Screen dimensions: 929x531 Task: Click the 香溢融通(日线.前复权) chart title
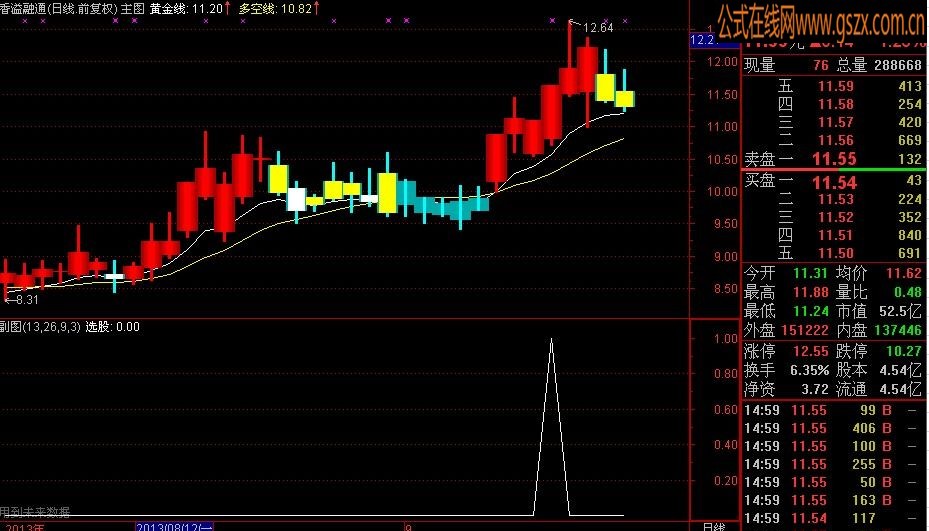pyautogui.click(x=59, y=8)
